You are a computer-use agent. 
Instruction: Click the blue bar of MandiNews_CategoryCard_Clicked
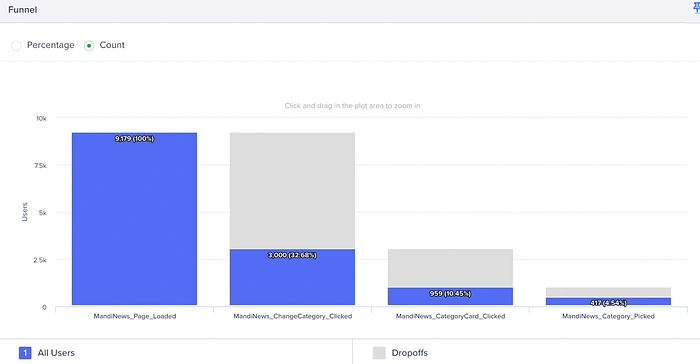450,296
